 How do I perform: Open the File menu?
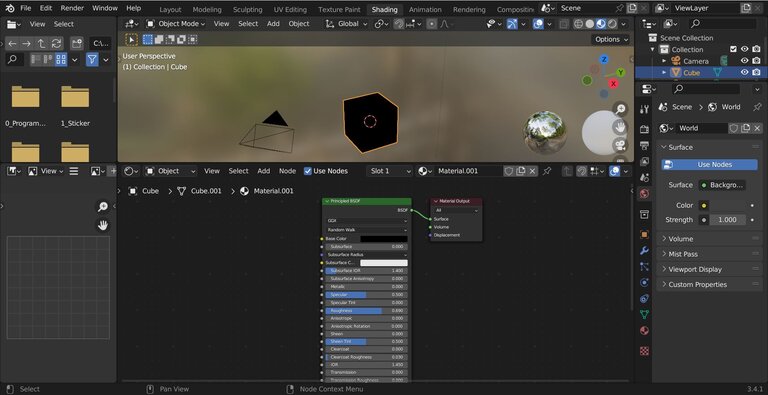(25, 8)
